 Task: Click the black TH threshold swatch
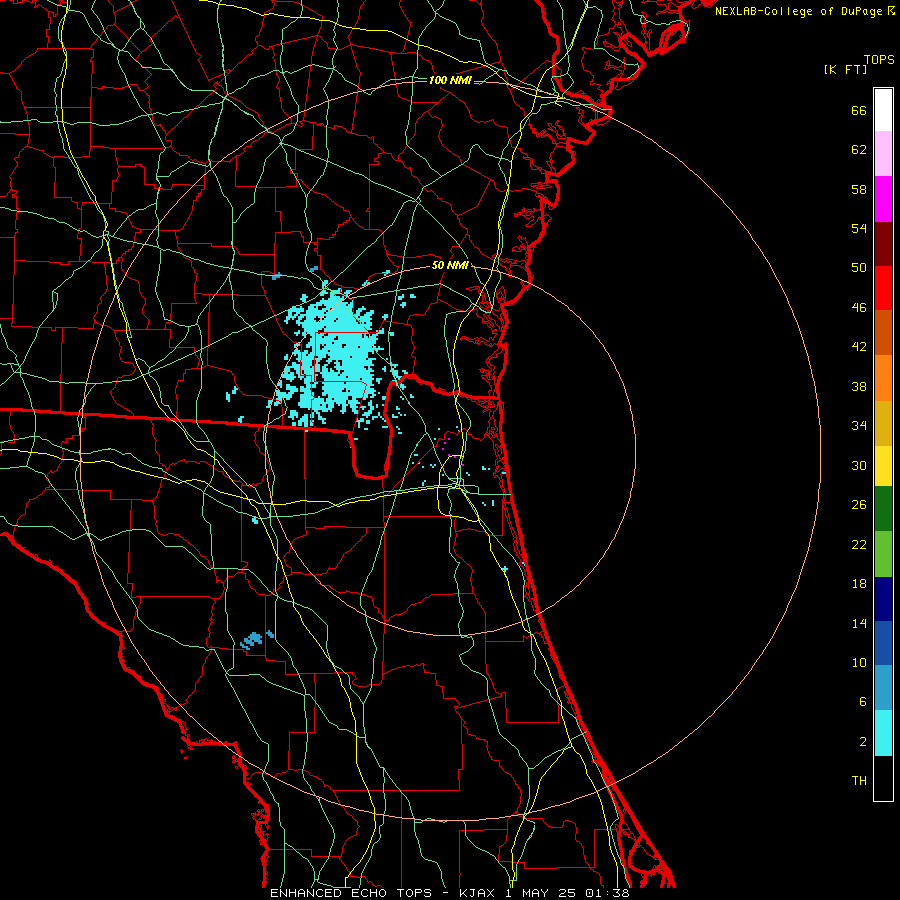click(883, 778)
